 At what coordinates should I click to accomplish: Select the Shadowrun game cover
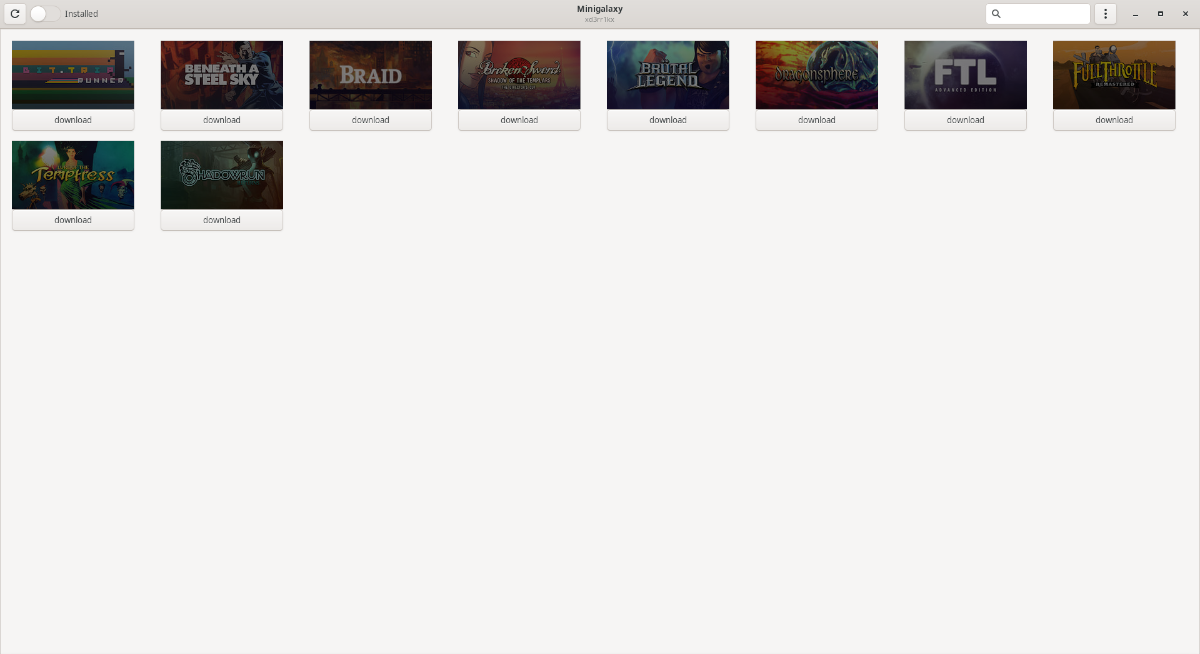tap(221, 174)
